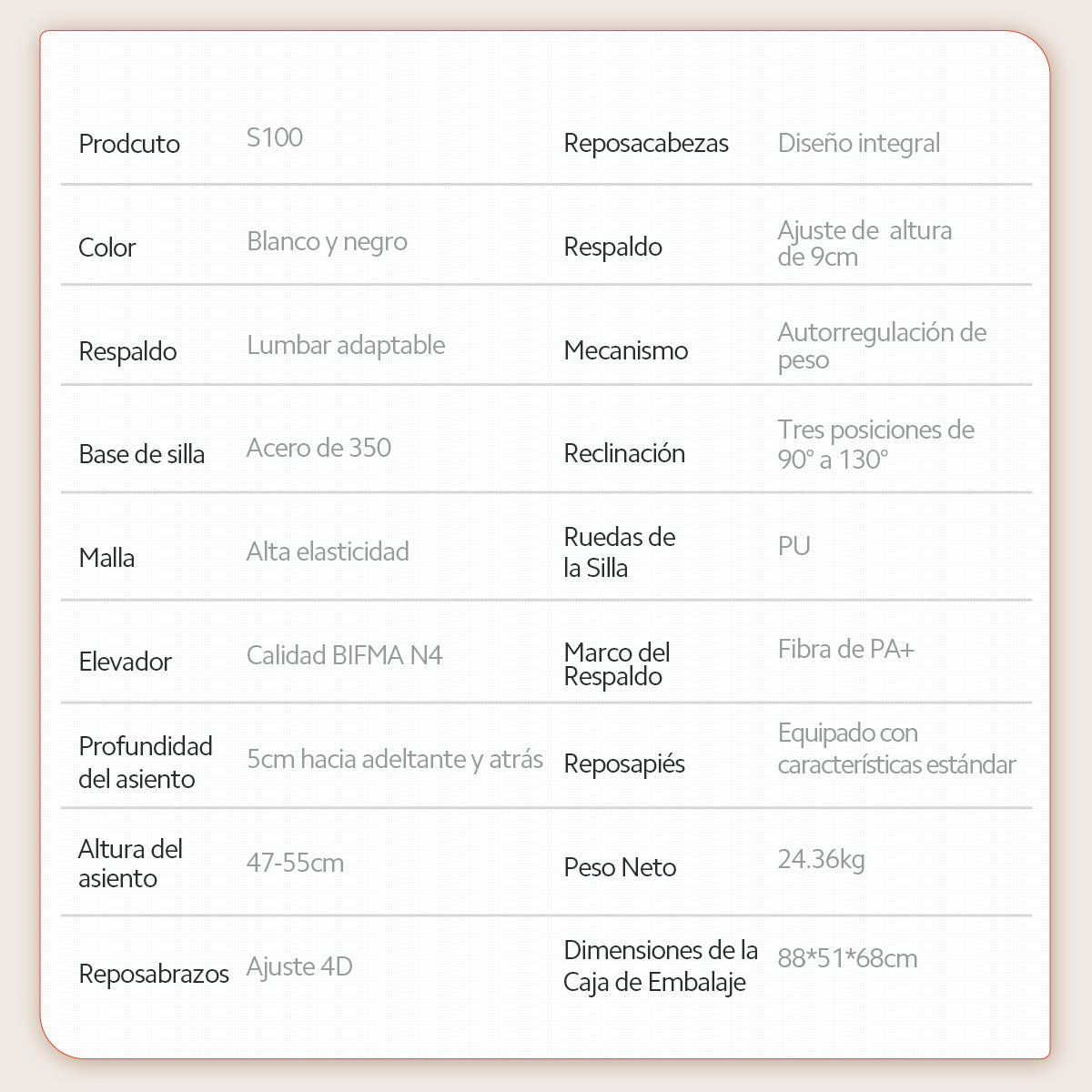The height and width of the screenshot is (1092, 1092).
Task: Click the "Blanco y negro" color value
Action: click(327, 242)
